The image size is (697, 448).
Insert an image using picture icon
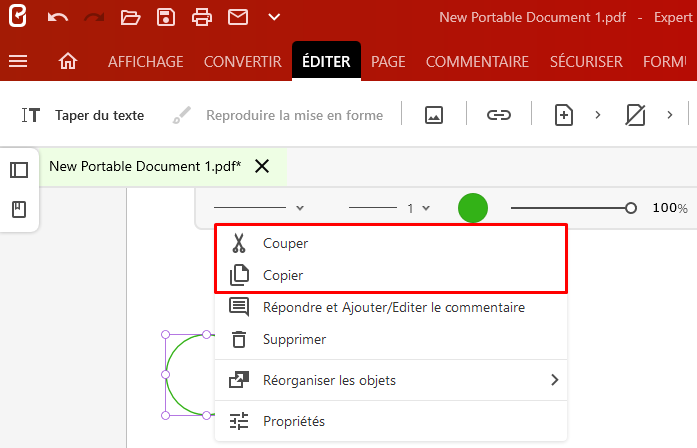(434, 115)
